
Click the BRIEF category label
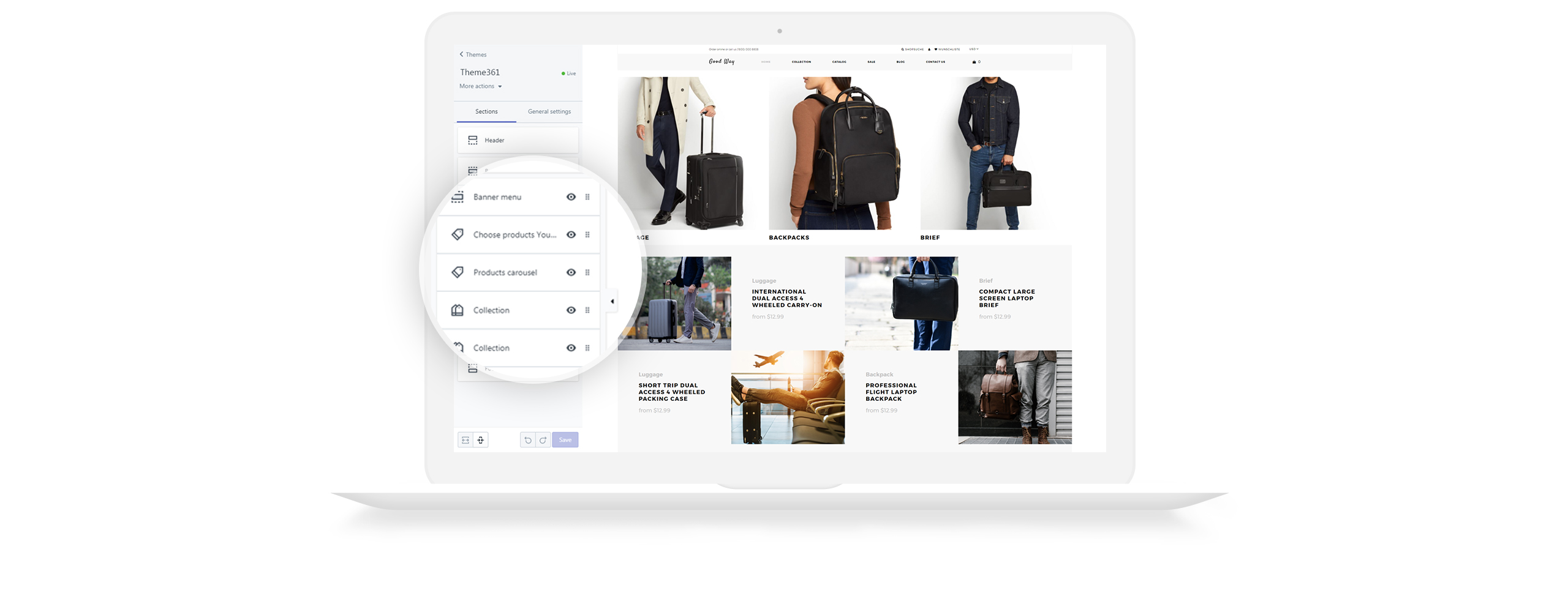tap(930, 237)
